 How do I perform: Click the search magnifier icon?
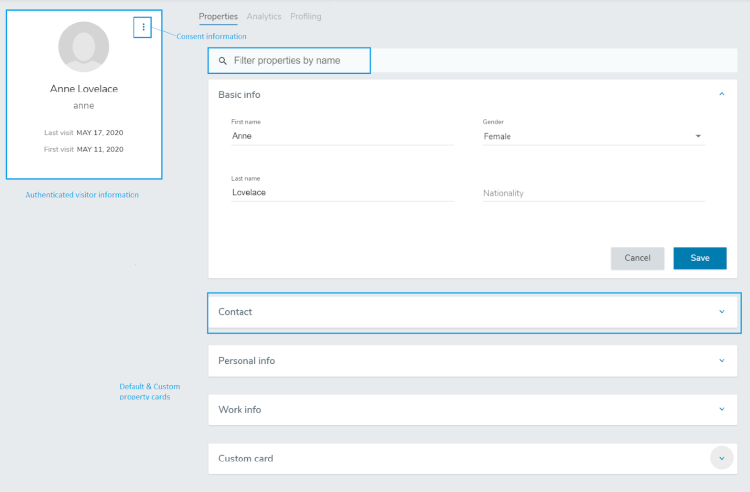222,61
